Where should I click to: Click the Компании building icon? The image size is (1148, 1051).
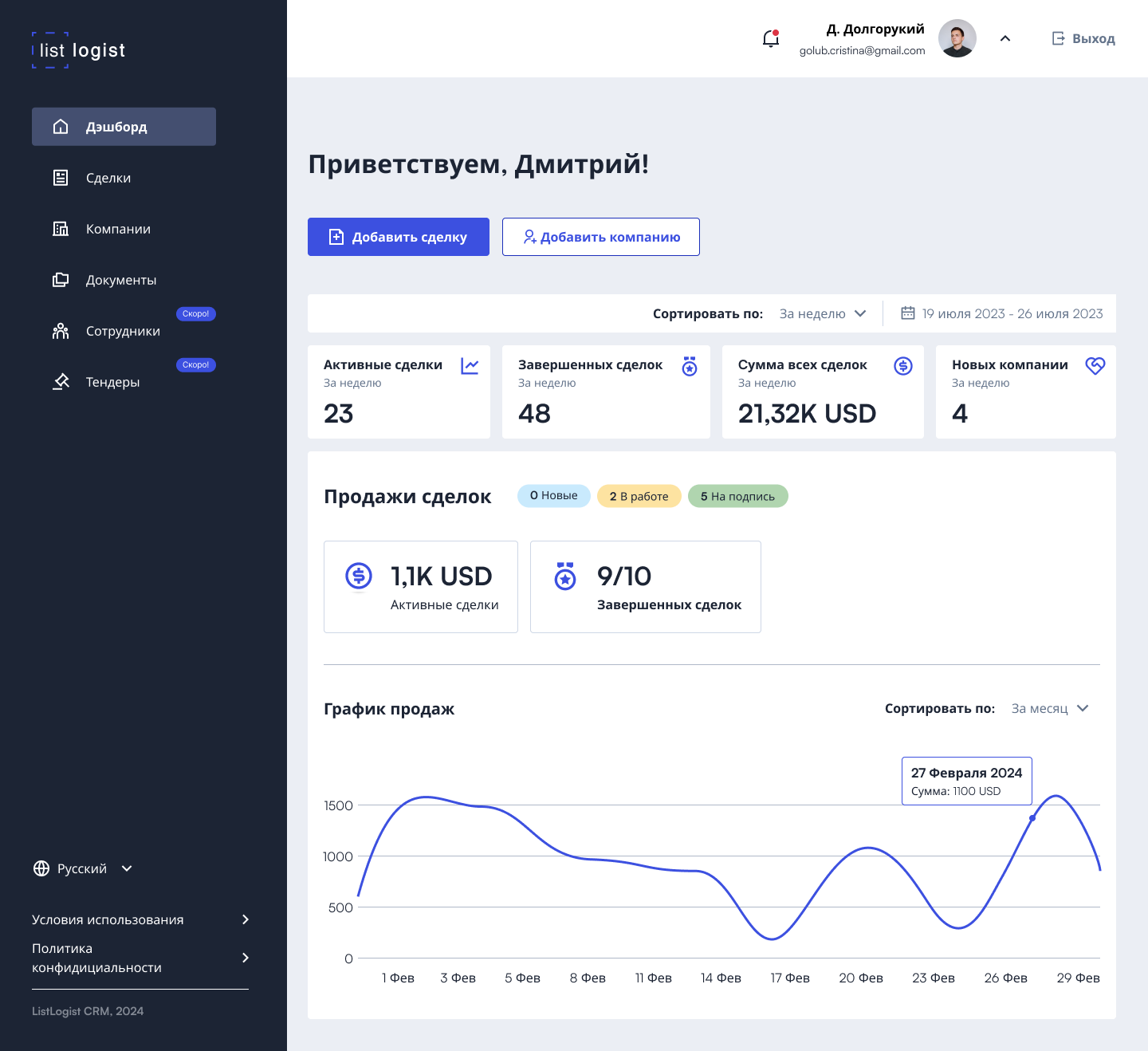point(61,229)
